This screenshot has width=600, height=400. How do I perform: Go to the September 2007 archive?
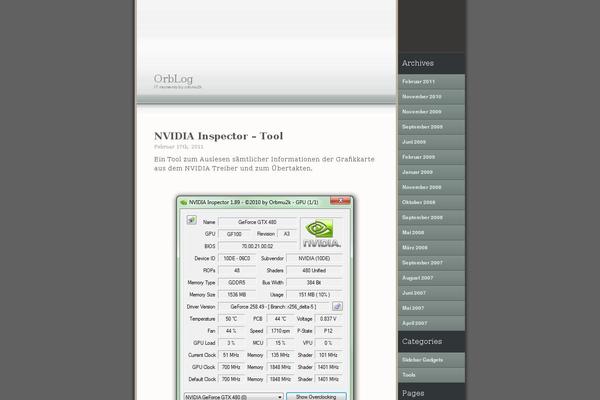pyautogui.click(x=431, y=263)
